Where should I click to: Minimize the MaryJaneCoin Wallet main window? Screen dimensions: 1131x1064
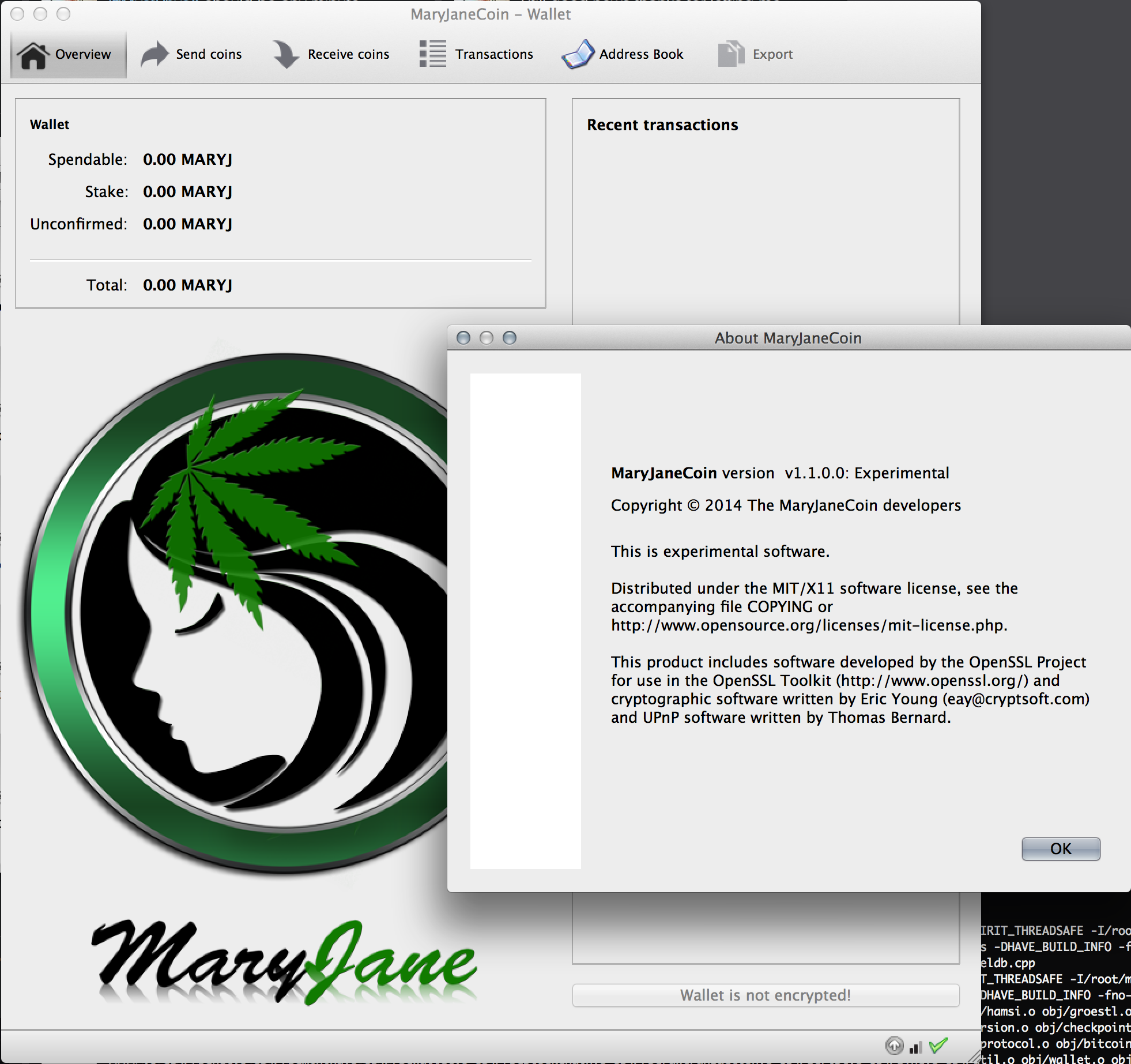click(40, 14)
